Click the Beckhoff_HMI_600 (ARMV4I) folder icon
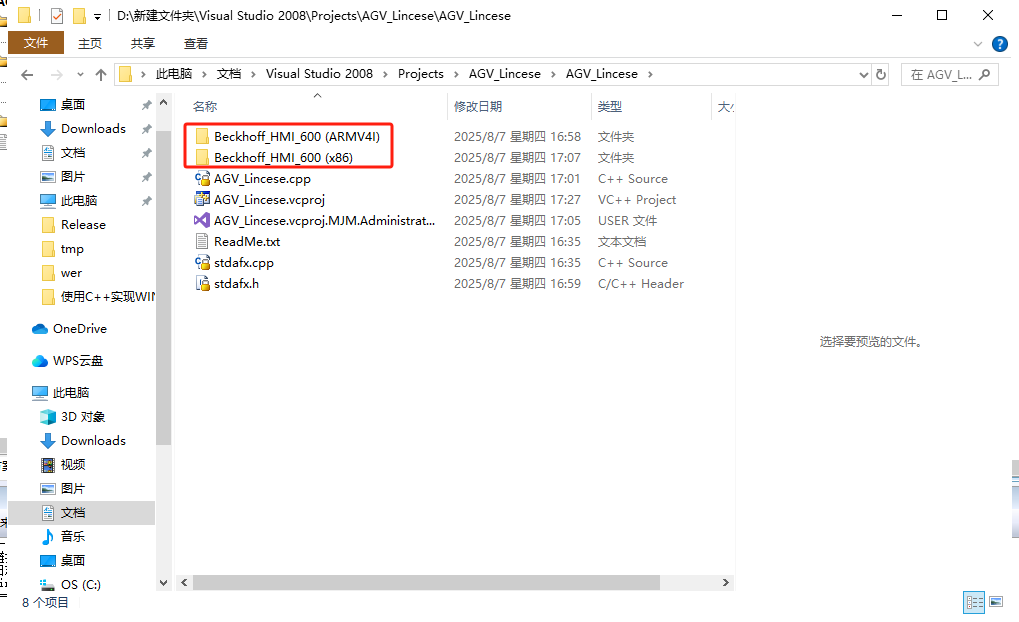1019x622 pixels. coord(202,136)
